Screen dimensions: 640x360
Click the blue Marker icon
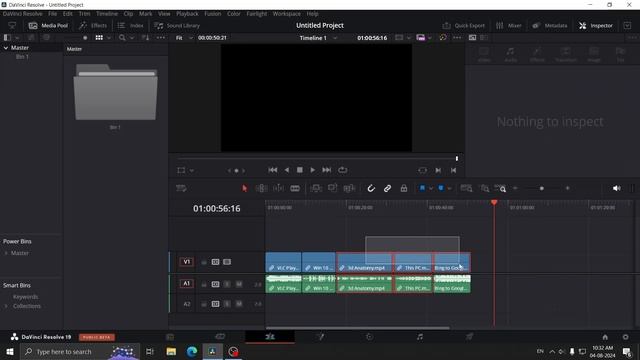[441, 188]
